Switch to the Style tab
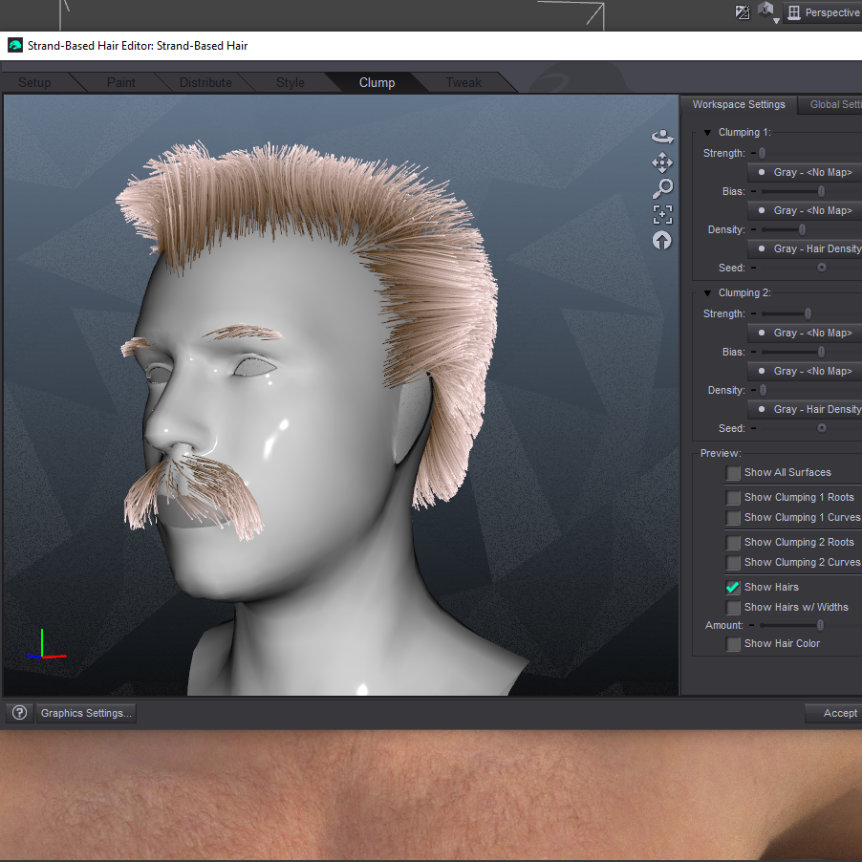Viewport: 862px width, 862px height. (x=290, y=83)
